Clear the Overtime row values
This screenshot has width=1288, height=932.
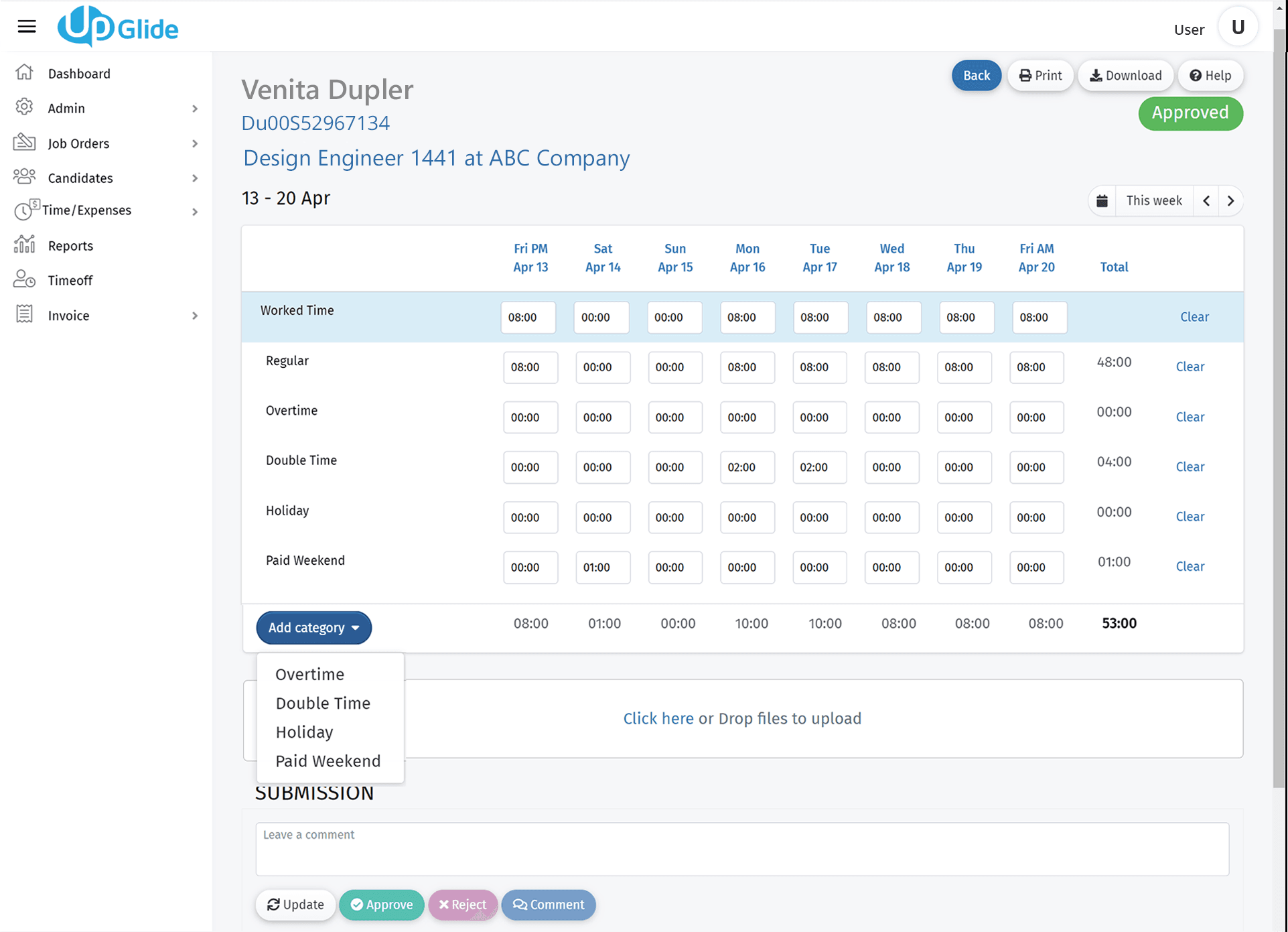click(x=1190, y=416)
